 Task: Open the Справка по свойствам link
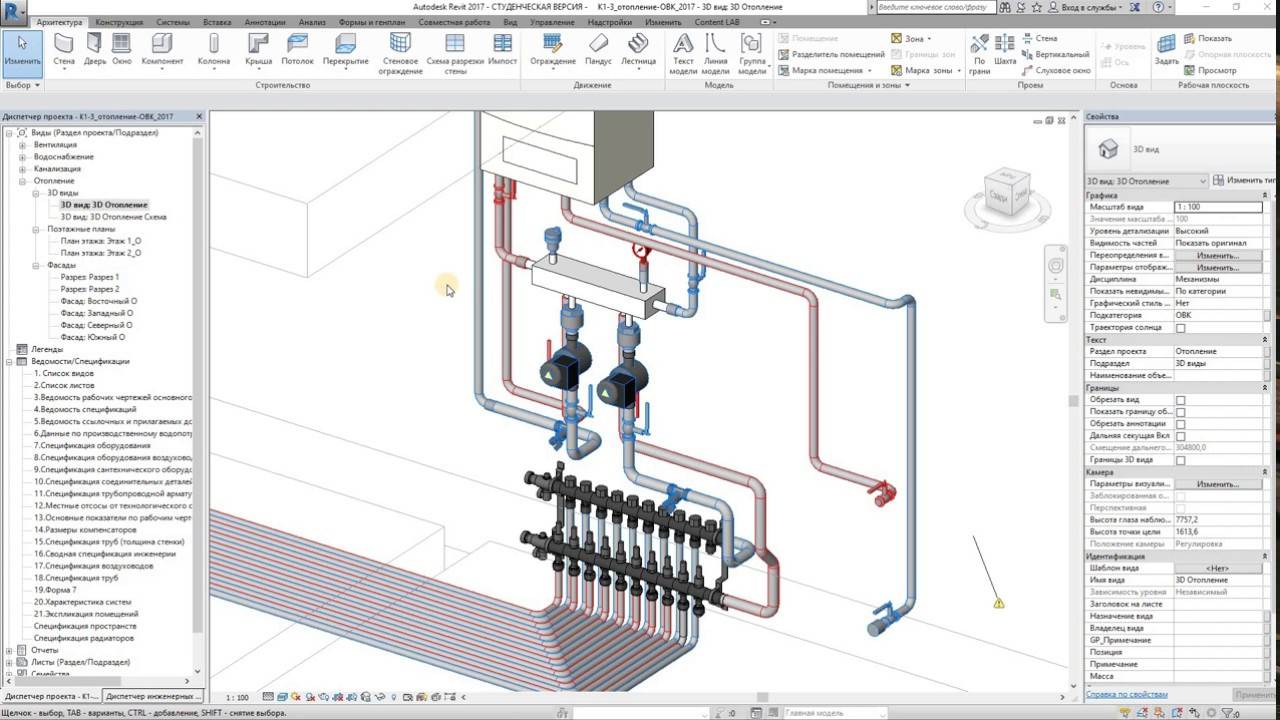click(x=1127, y=694)
